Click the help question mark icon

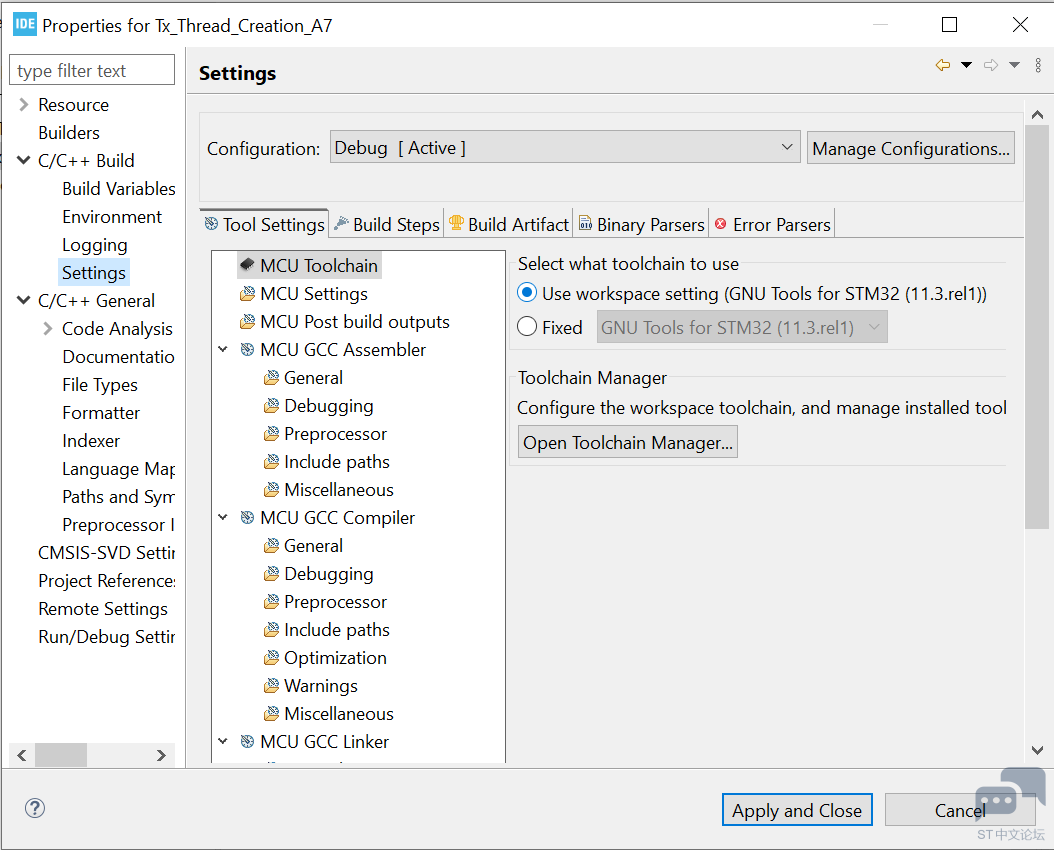(35, 808)
